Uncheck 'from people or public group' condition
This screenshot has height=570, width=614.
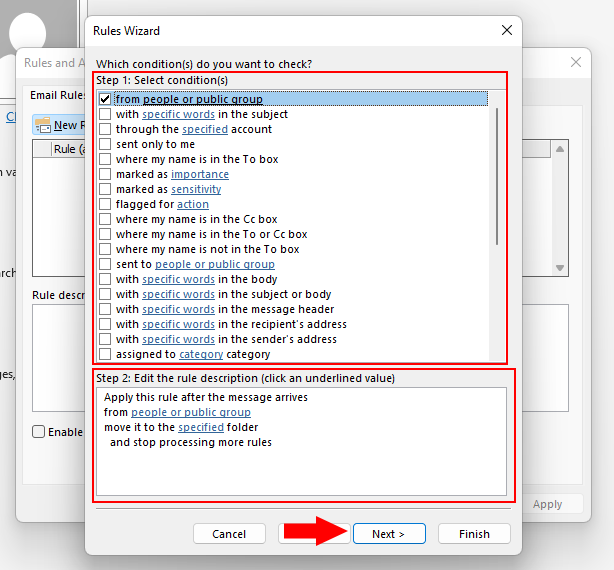click(x=105, y=99)
